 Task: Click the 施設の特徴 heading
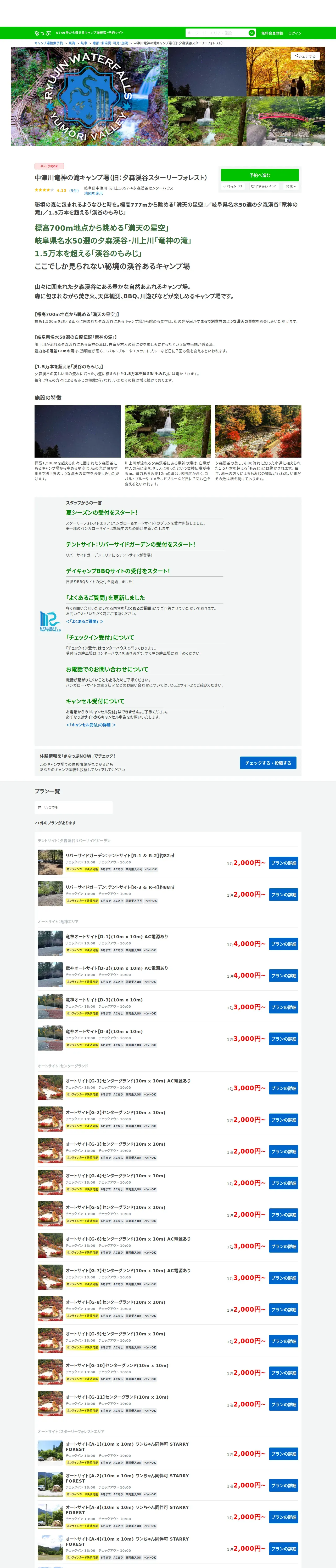48,398
